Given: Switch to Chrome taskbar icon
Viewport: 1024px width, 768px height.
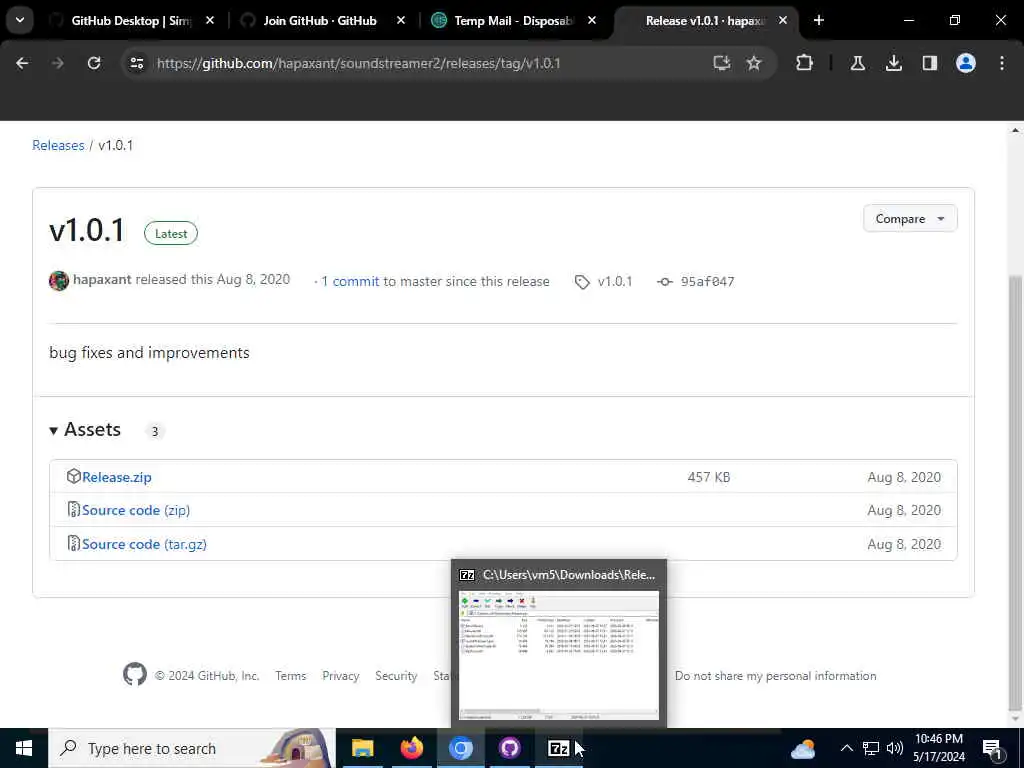Looking at the screenshot, I should click(460, 748).
